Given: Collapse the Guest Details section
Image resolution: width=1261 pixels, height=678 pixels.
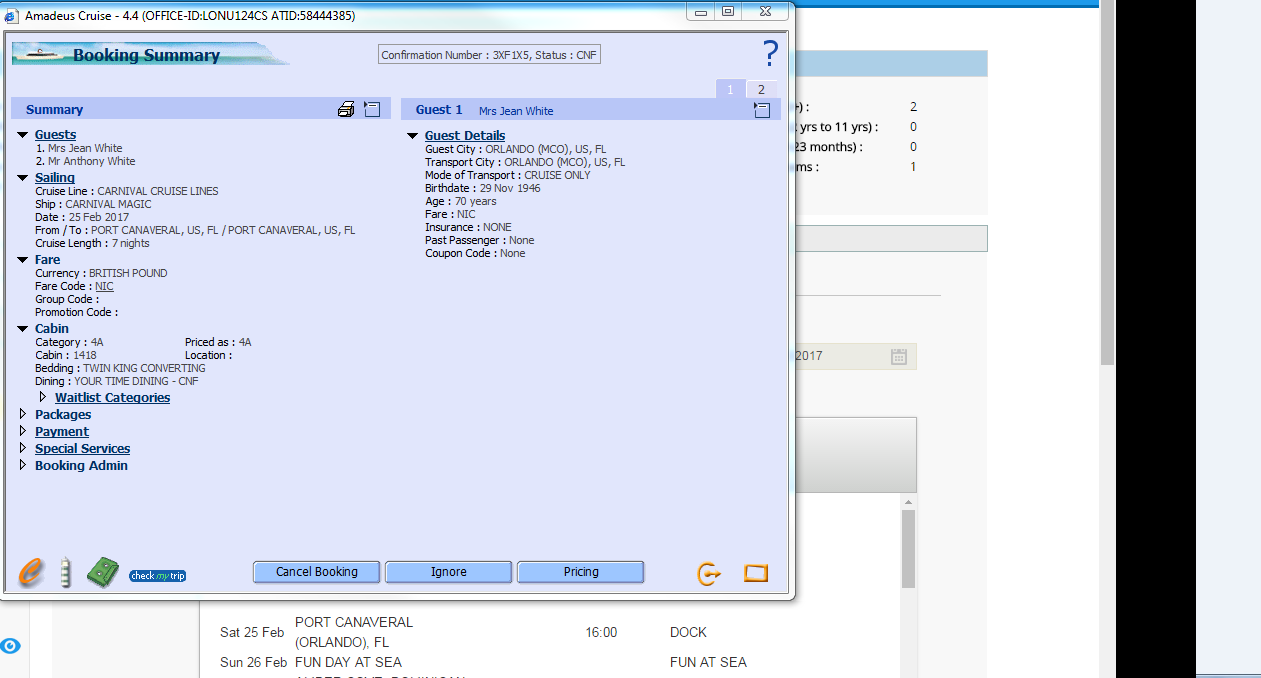Looking at the screenshot, I should coord(412,136).
